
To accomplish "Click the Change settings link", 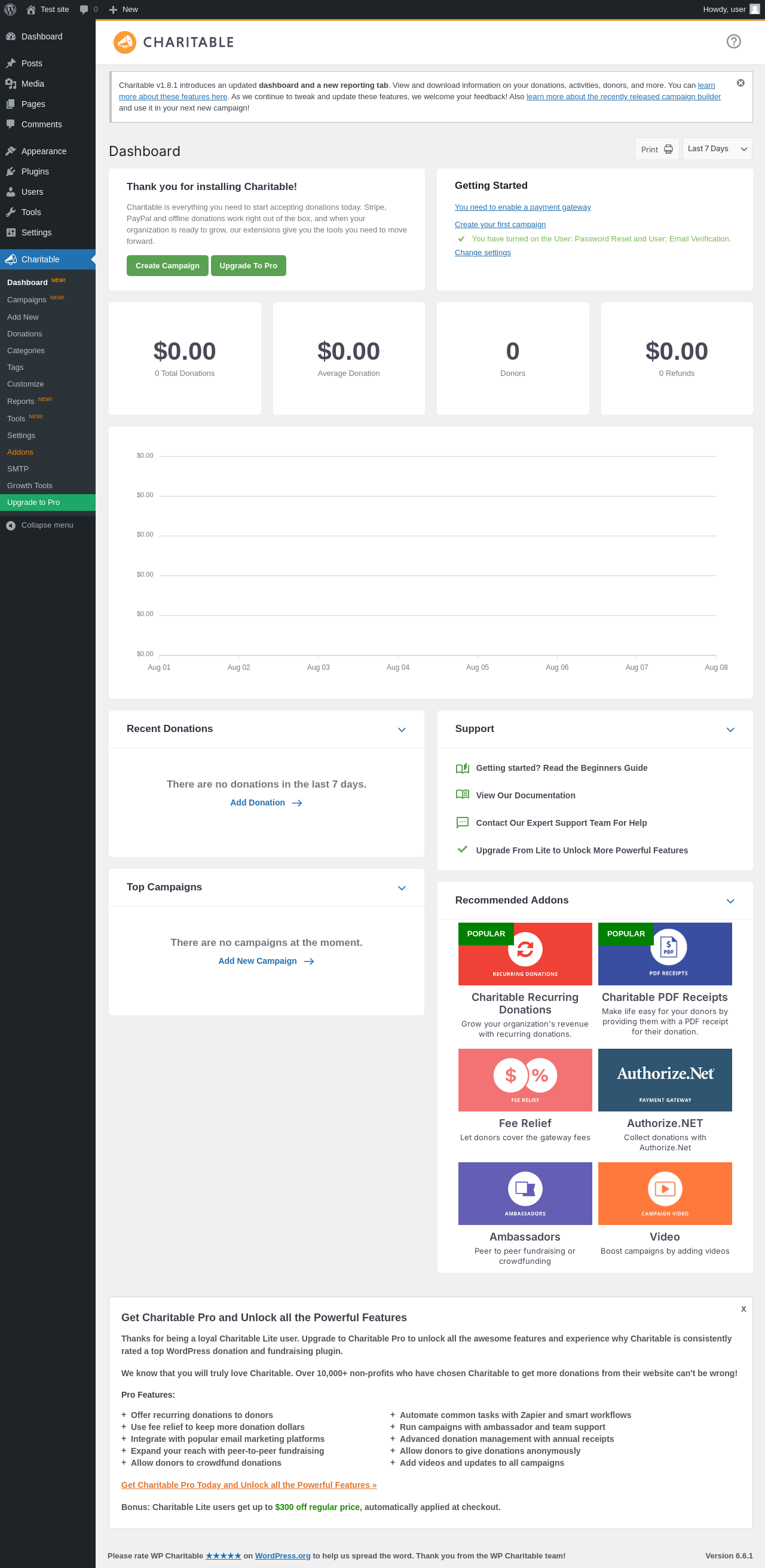I will click(x=483, y=253).
